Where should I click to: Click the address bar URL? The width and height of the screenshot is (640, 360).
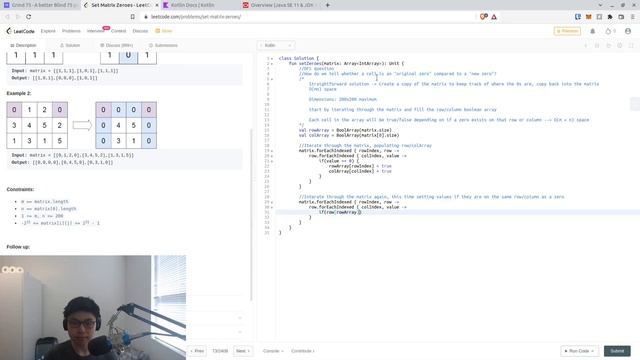196,17
